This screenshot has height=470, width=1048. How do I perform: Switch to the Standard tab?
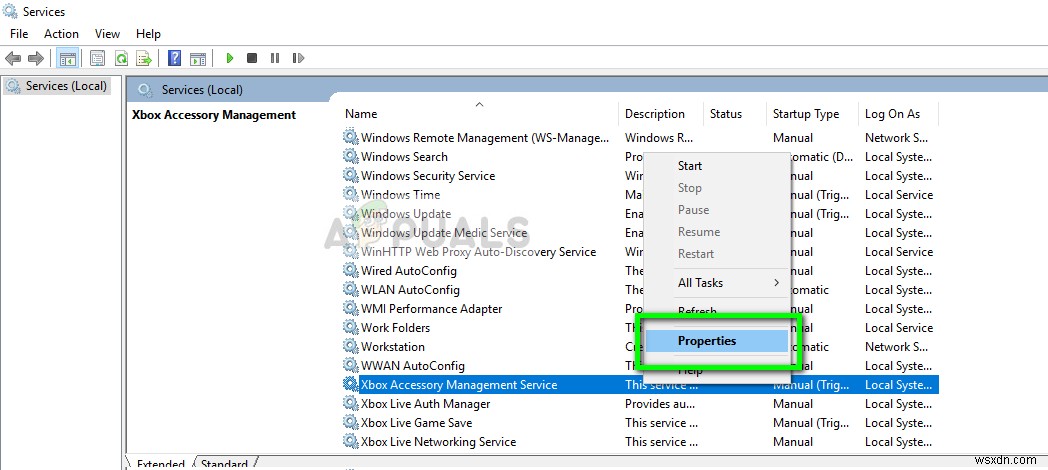pyautogui.click(x=225, y=464)
